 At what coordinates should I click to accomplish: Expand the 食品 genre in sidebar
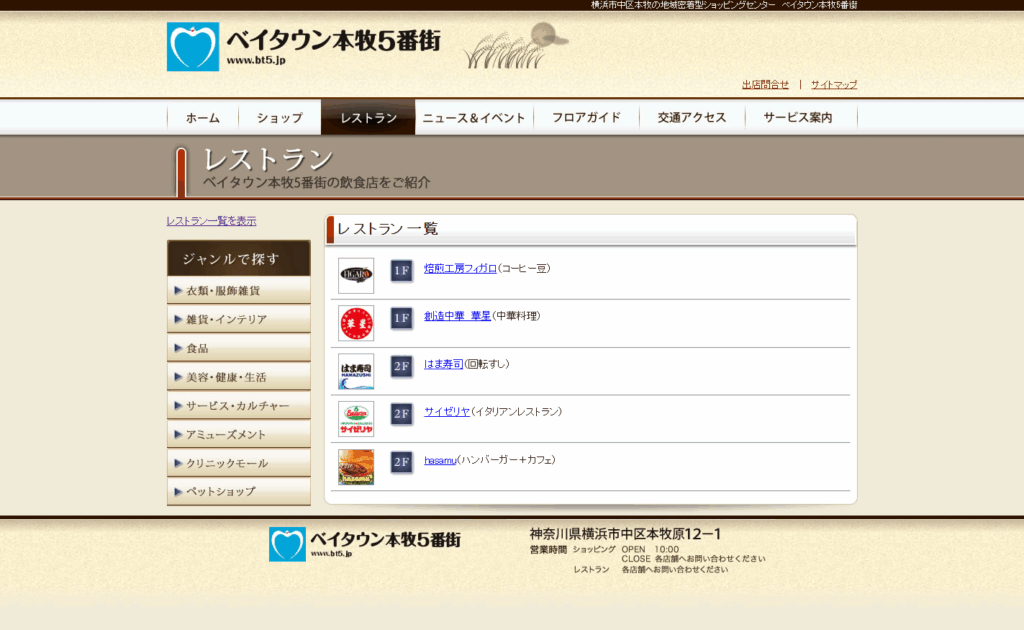pyautogui.click(x=238, y=349)
